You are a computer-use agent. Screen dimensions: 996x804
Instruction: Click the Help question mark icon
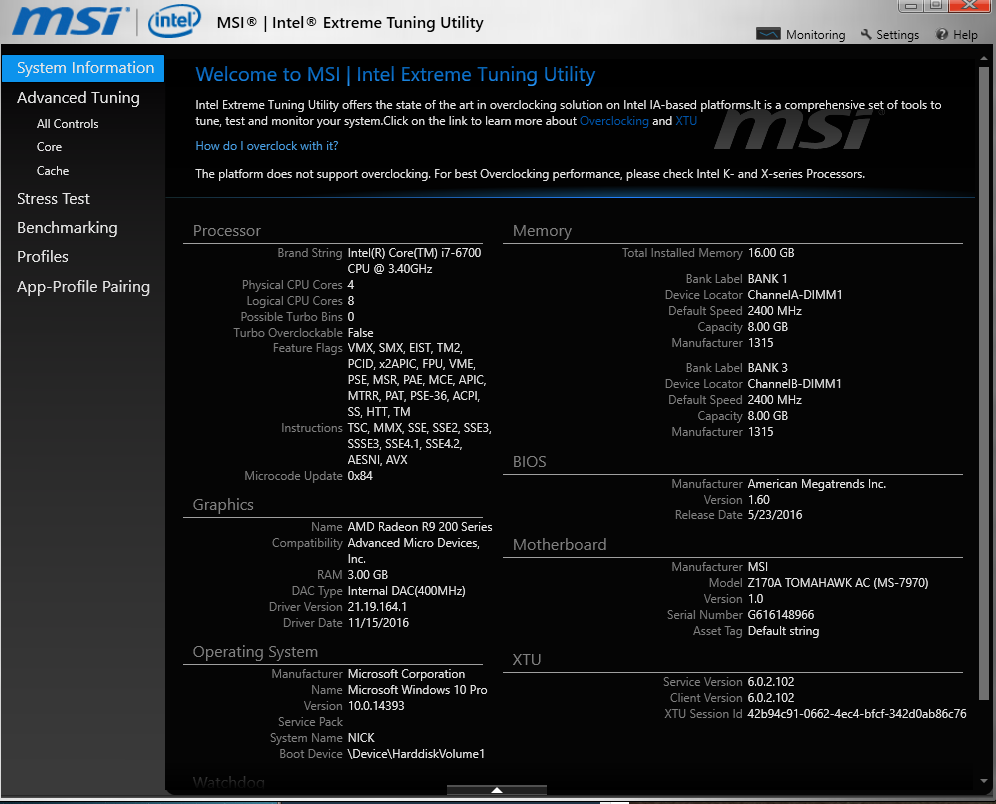[941, 34]
